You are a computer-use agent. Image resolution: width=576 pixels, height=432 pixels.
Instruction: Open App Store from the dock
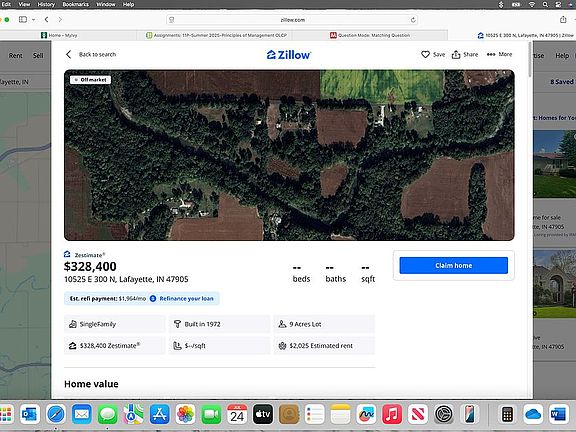click(x=159, y=415)
